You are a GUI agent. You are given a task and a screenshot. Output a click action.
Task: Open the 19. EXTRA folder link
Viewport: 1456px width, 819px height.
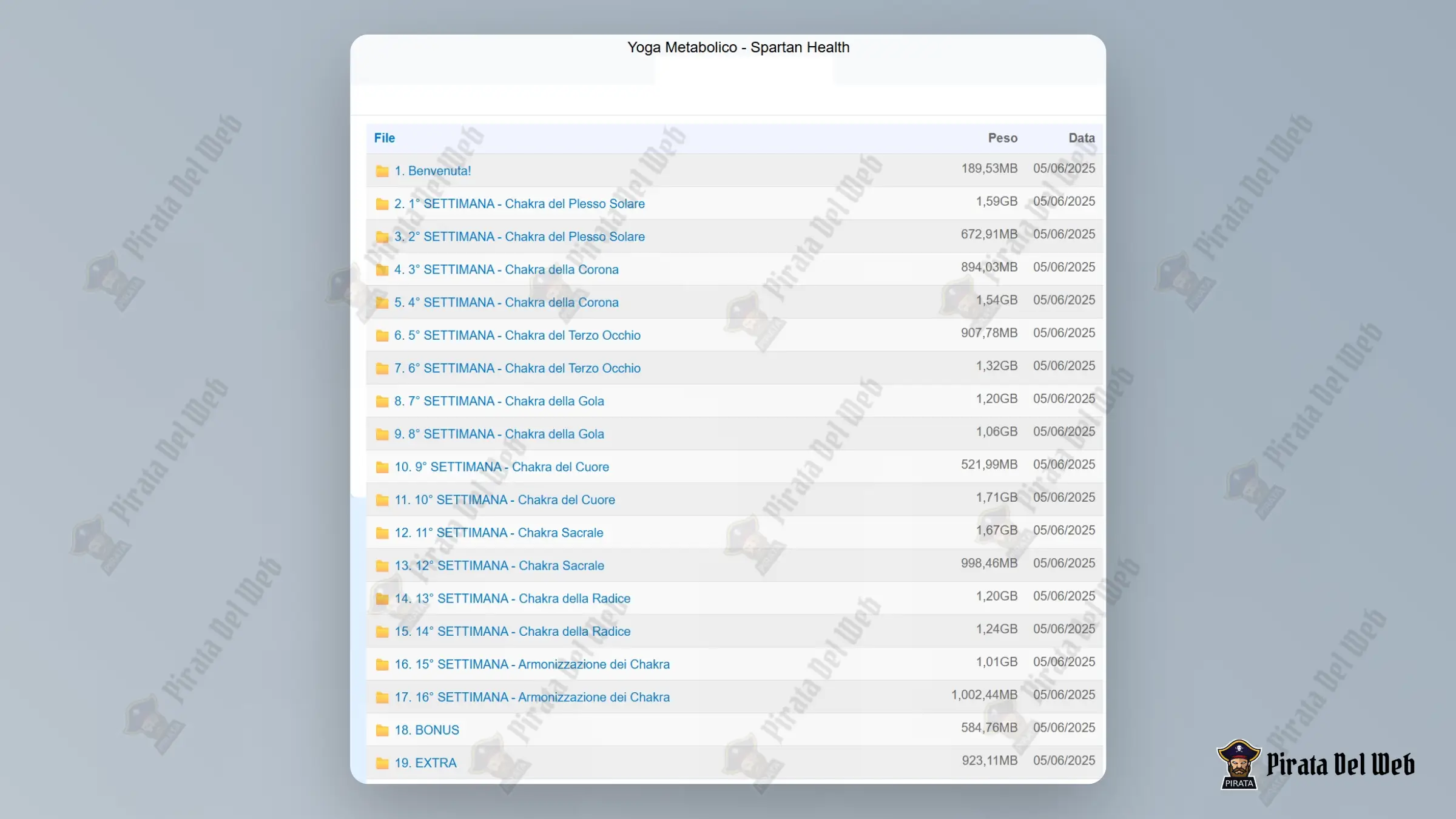point(425,763)
